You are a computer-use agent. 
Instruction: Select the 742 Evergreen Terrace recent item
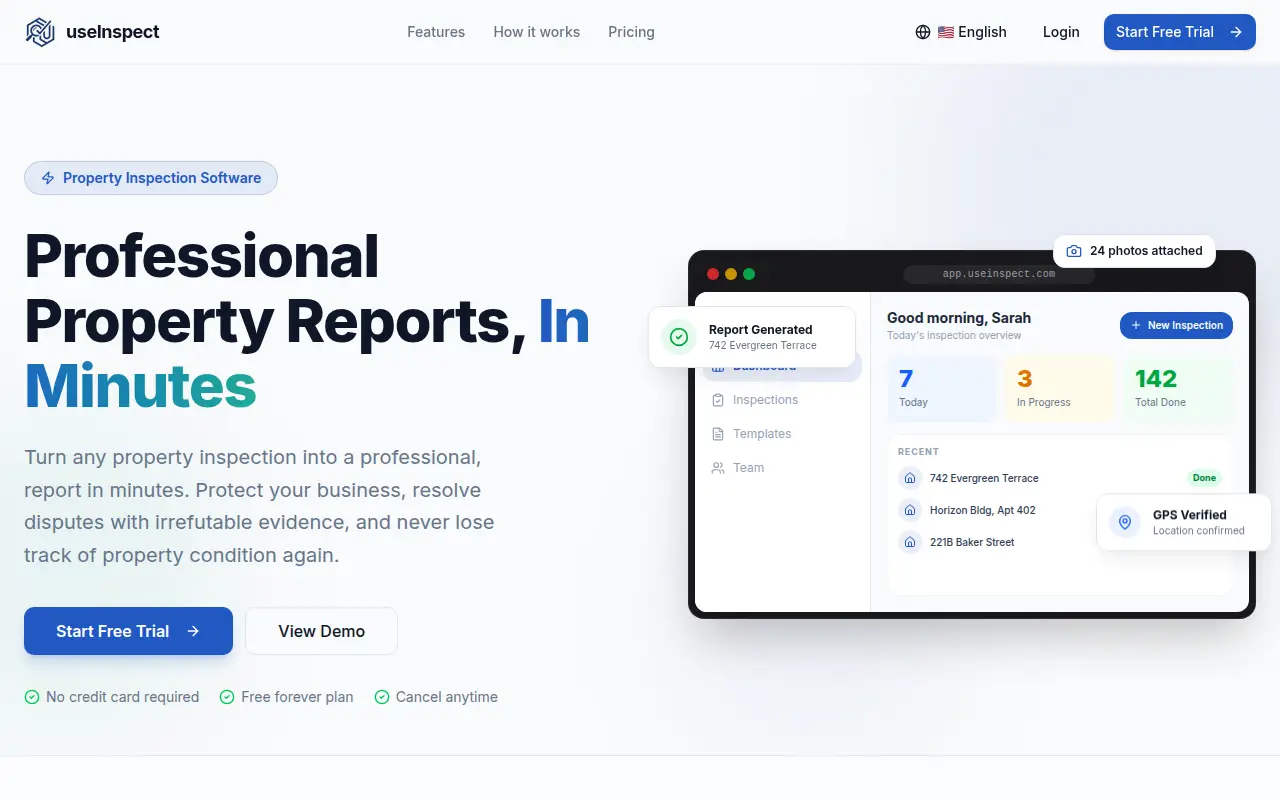[x=1060, y=478]
